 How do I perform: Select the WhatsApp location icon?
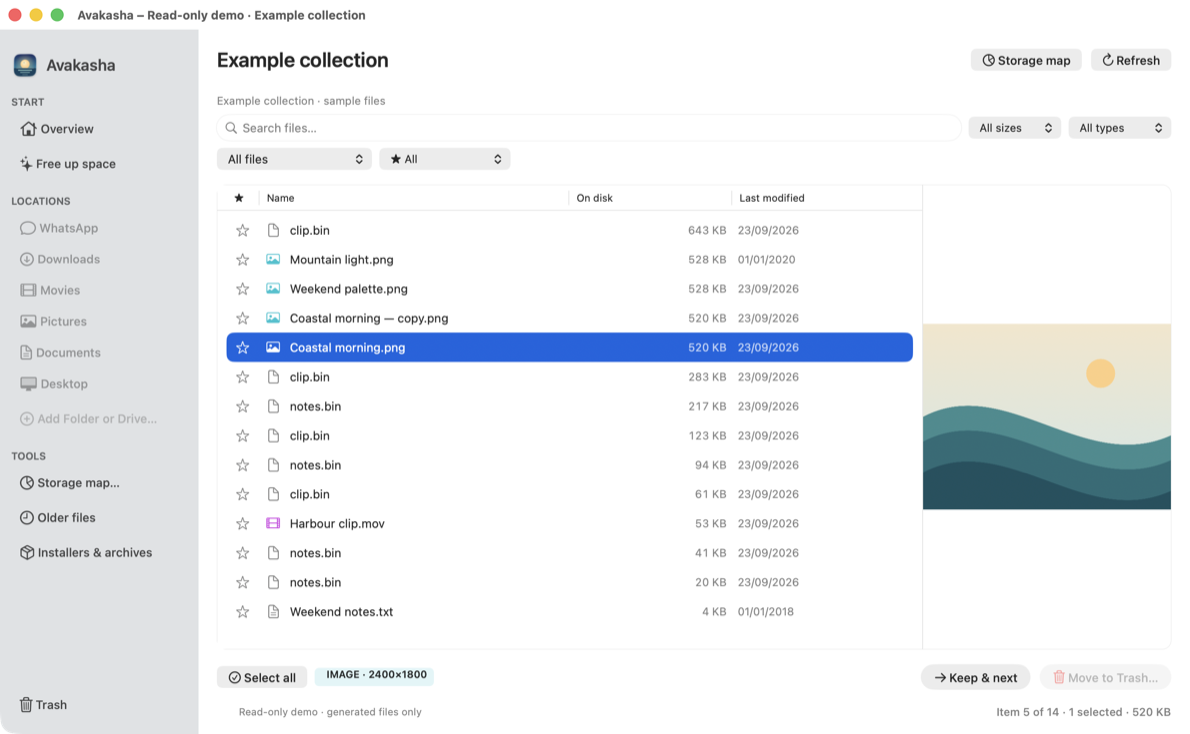28,228
